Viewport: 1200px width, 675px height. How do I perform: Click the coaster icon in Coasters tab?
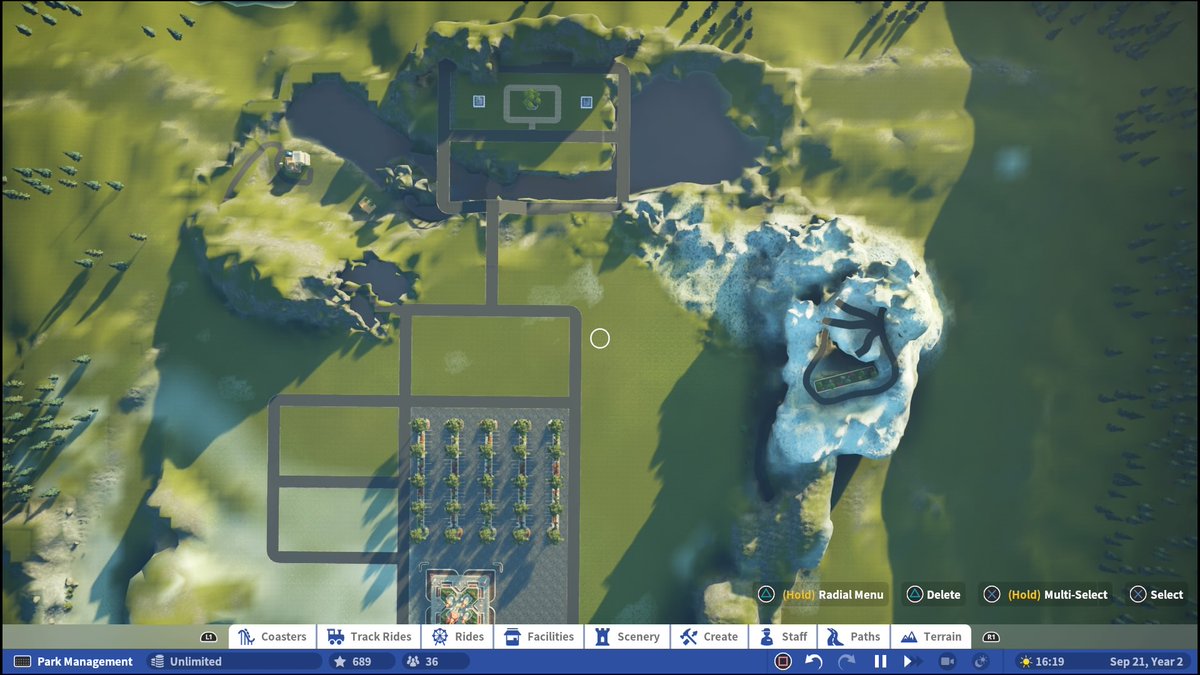pos(246,637)
